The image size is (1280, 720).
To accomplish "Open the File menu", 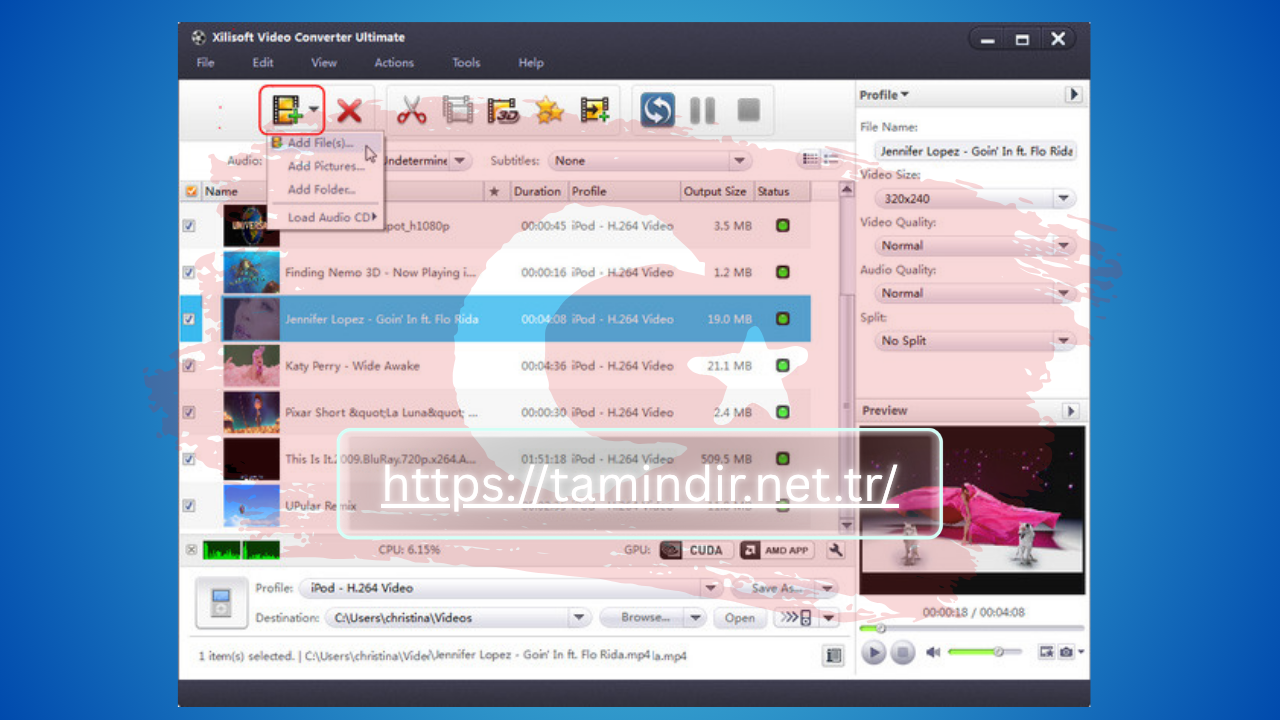I will 205,63.
